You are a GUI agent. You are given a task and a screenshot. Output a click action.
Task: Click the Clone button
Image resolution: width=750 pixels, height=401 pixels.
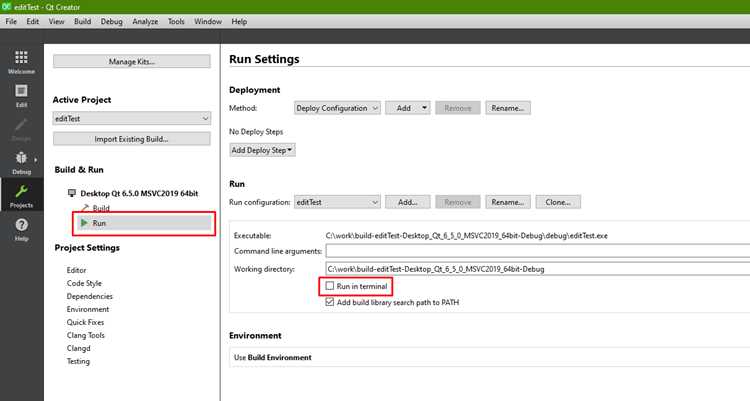click(558, 202)
